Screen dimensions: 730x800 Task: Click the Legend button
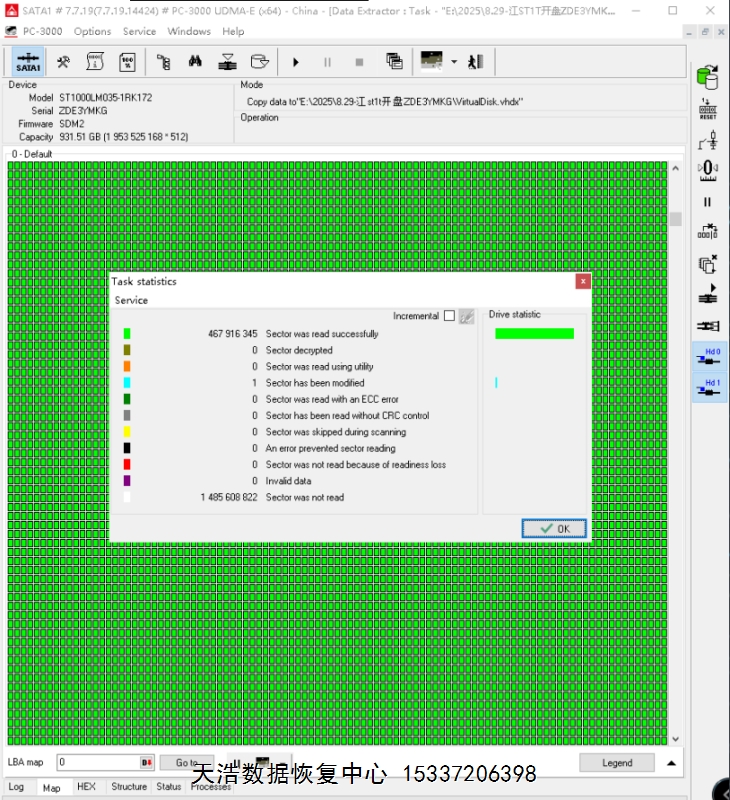pos(617,763)
